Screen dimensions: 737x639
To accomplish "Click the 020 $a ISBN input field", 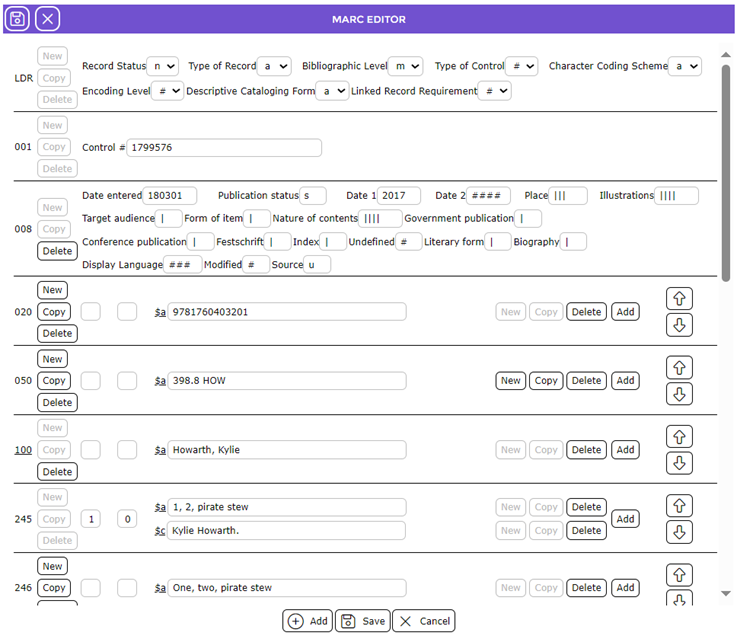I will (287, 312).
